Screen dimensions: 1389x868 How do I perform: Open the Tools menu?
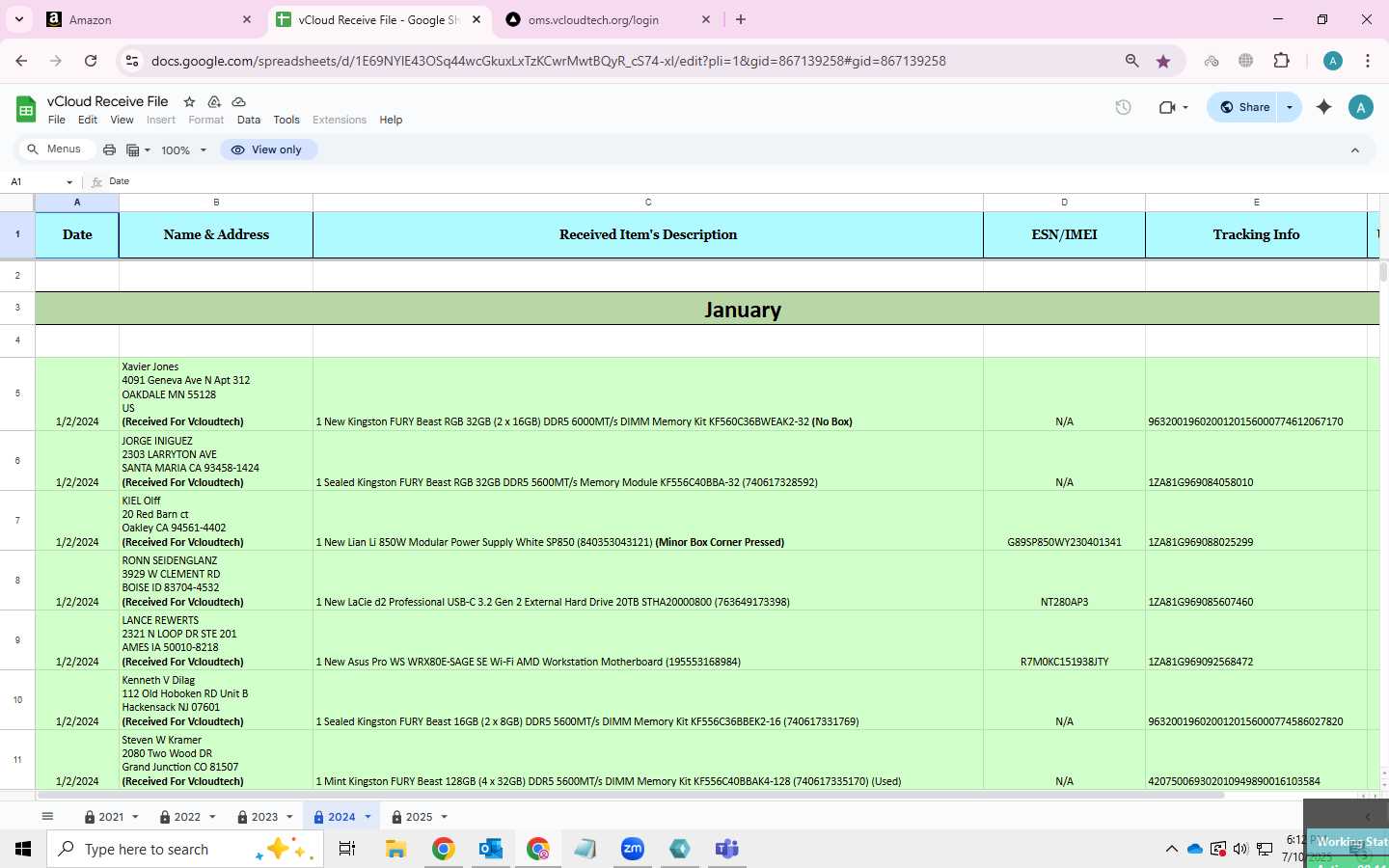coord(286,120)
